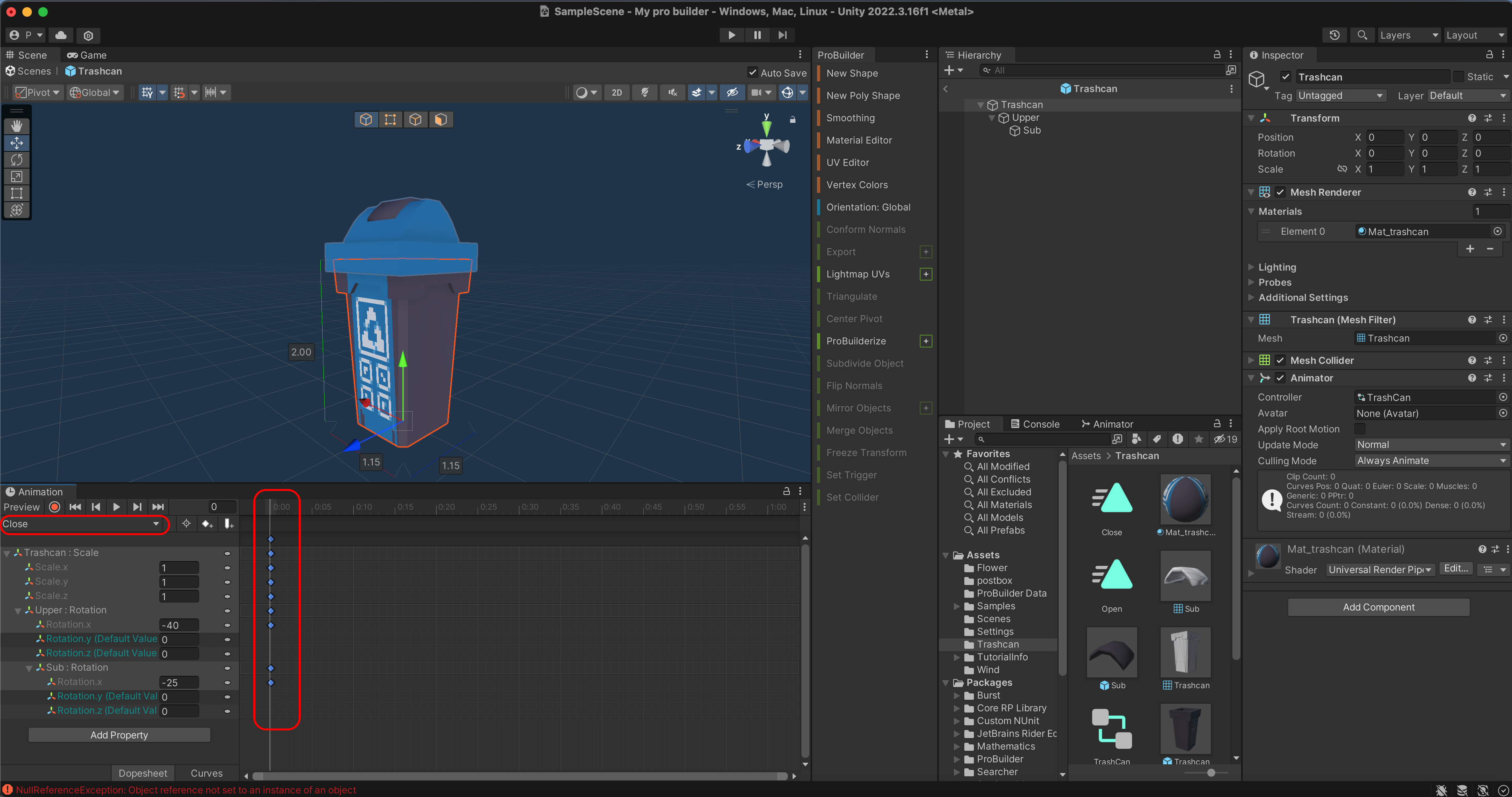Disable the Mesh Renderer component checkbox
The height and width of the screenshot is (797, 1512).
pos(1280,192)
